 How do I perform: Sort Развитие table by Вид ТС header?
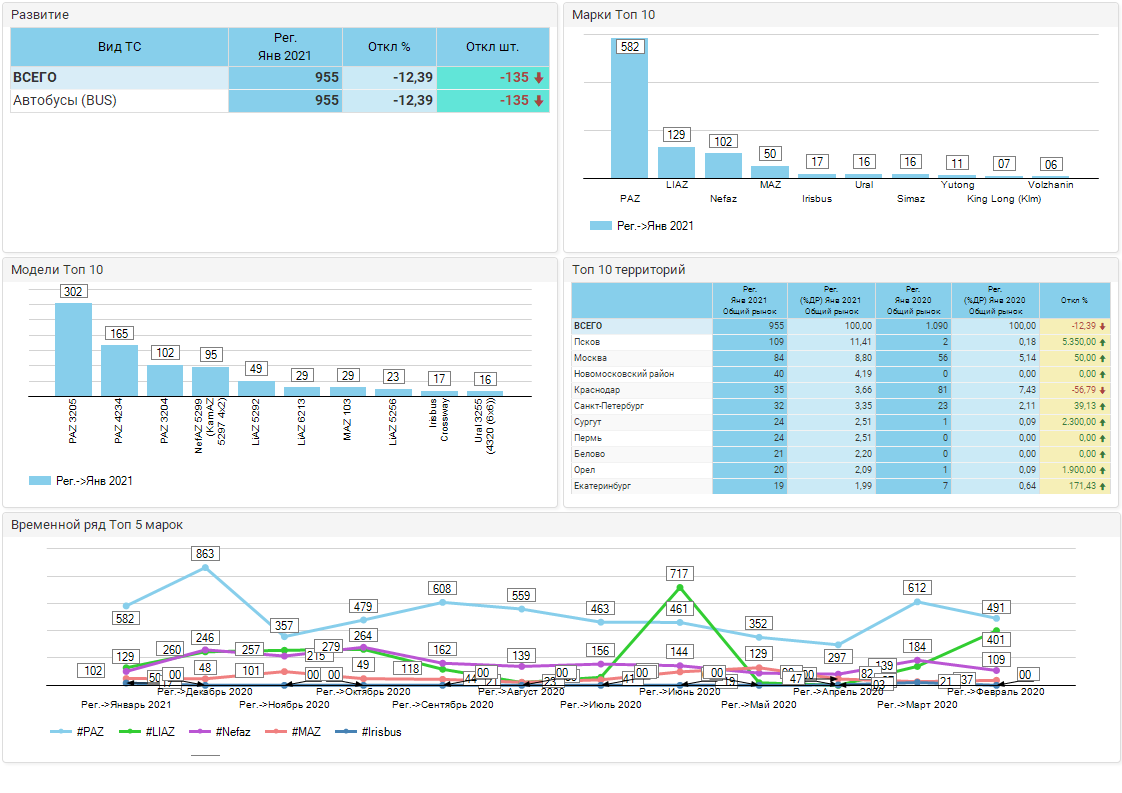(x=119, y=47)
